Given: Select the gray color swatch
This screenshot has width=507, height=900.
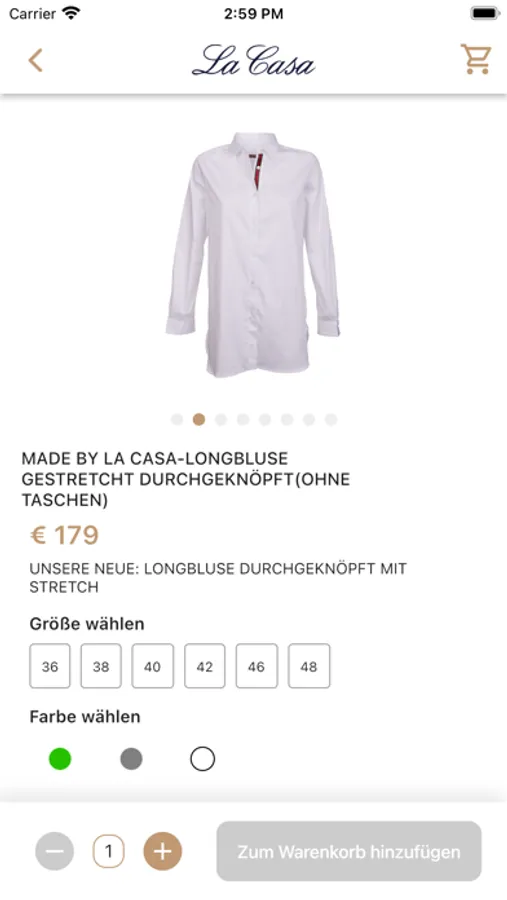Looking at the screenshot, I should click(131, 759).
